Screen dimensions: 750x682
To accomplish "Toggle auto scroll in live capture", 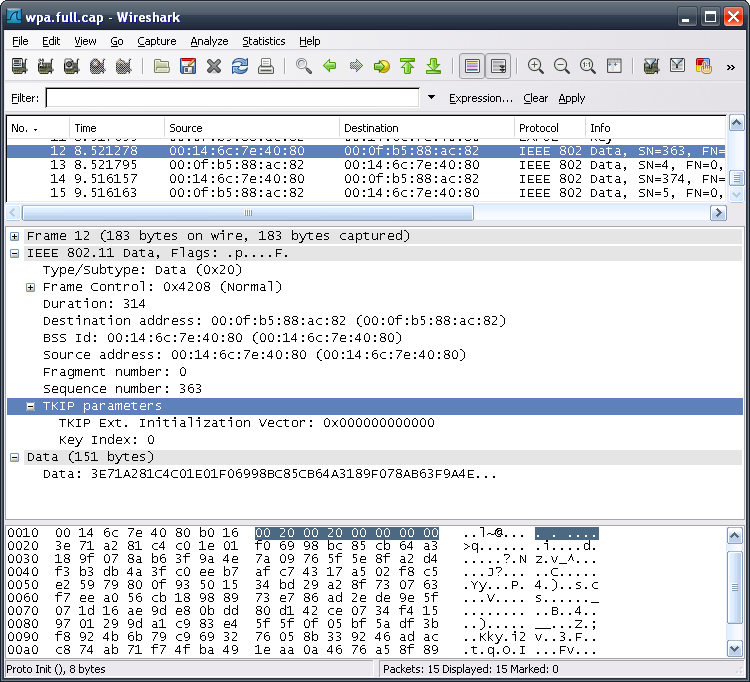I will click(x=498, y=66).
